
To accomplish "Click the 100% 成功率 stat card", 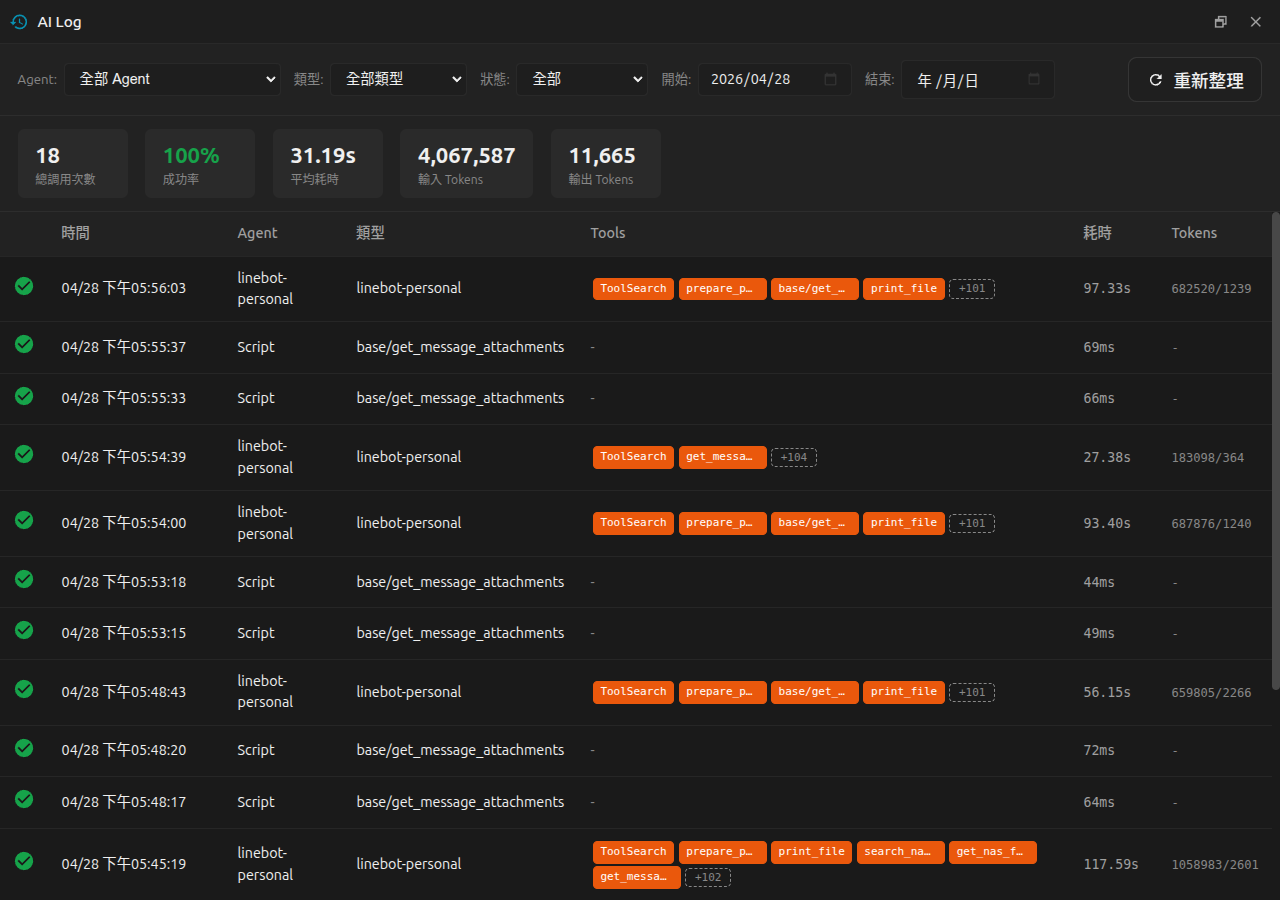I will coord(200,164).
